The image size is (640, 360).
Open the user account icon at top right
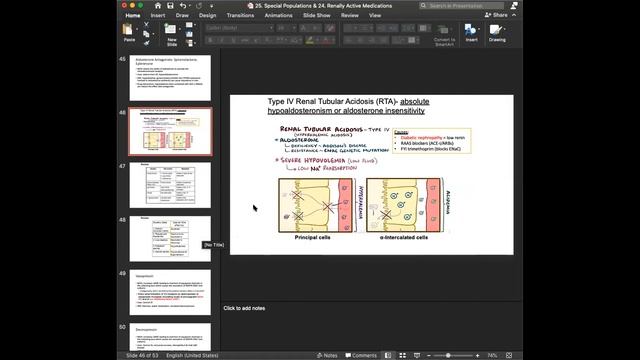click(514, 6)
